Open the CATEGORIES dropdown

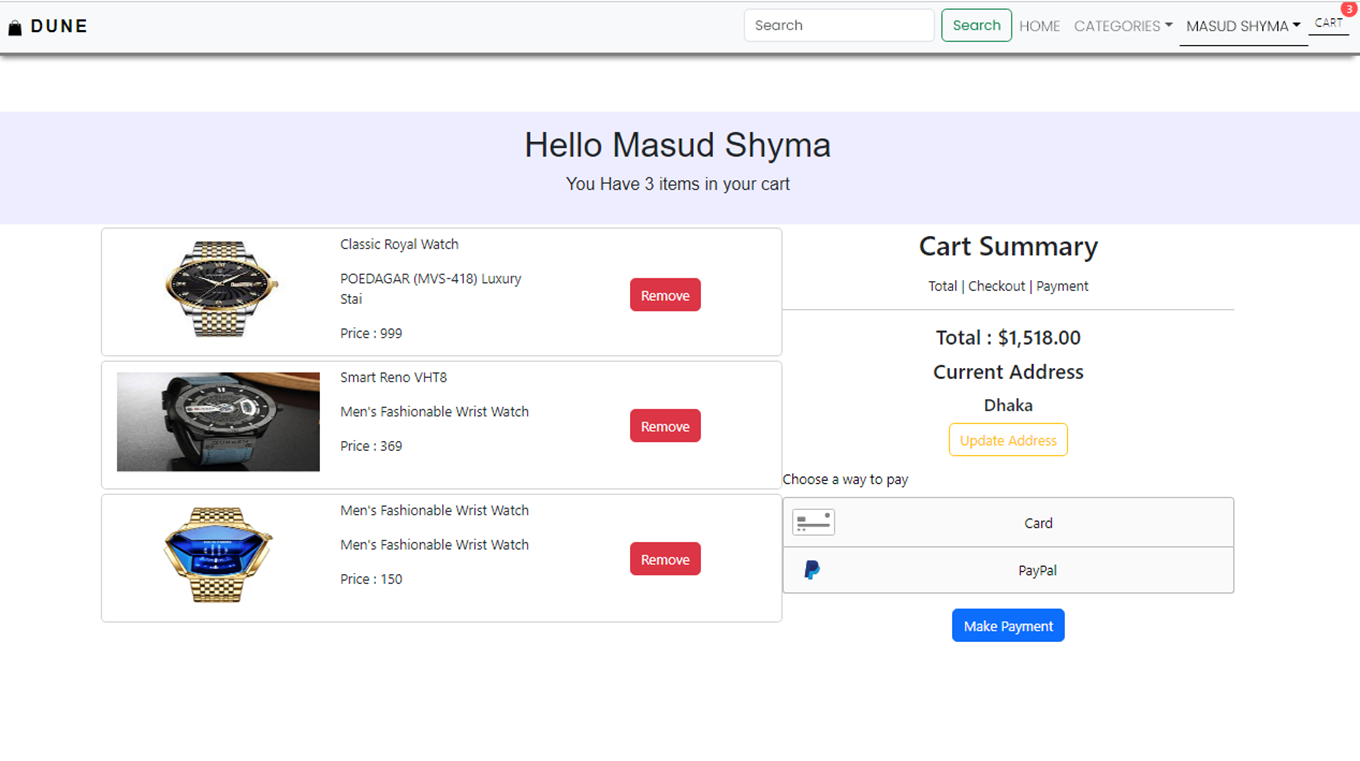point(1122,25)
